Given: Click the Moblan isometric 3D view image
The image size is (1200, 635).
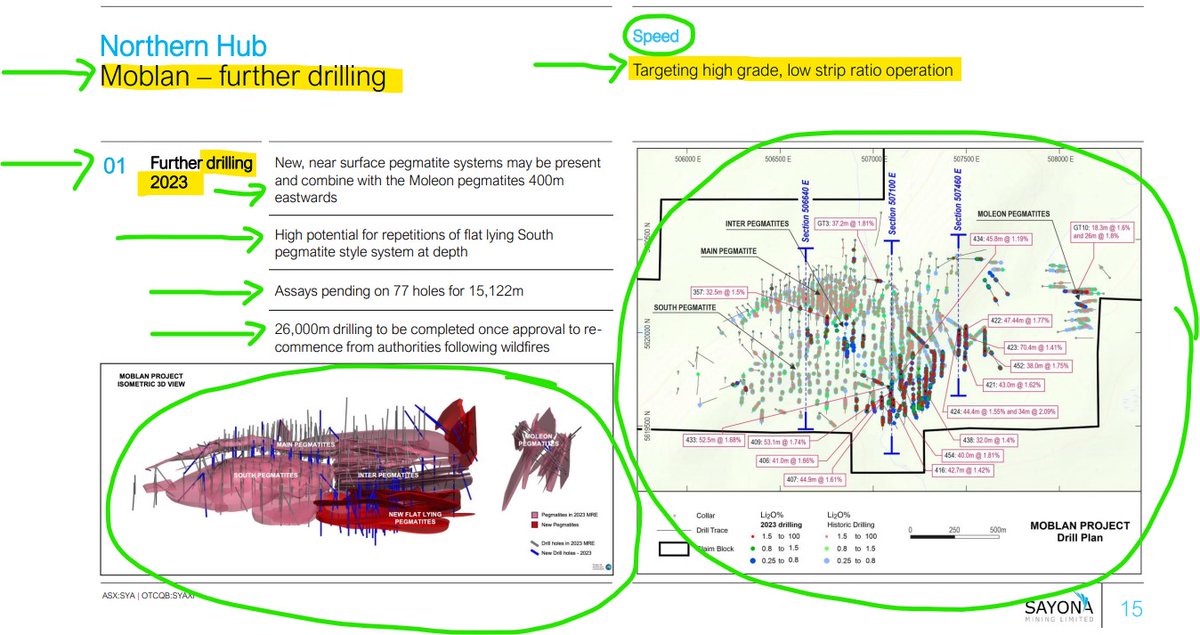Looking at the screenshot, I should [358, 469].
